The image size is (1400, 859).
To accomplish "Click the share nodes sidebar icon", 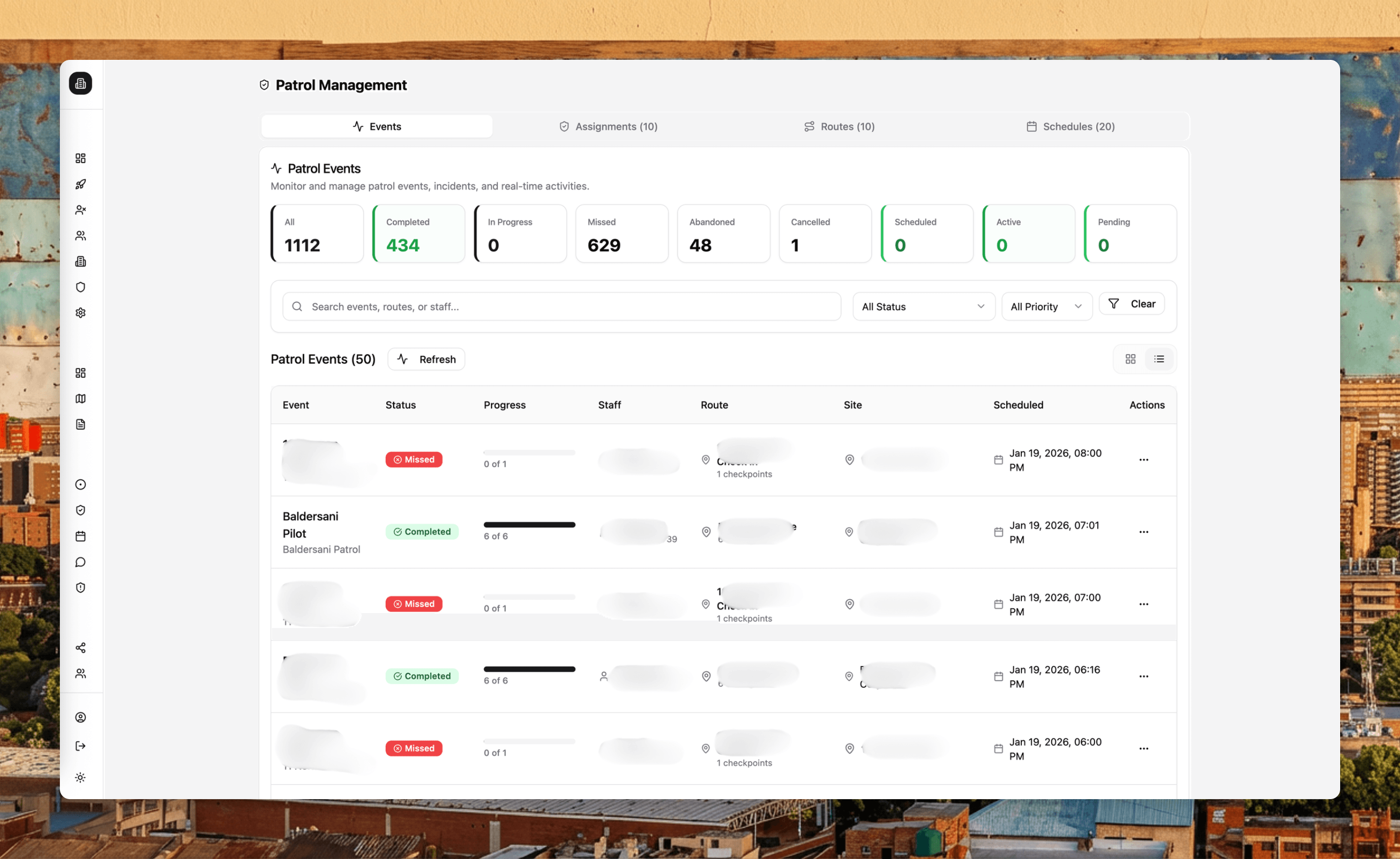I will tap(81, 647).
